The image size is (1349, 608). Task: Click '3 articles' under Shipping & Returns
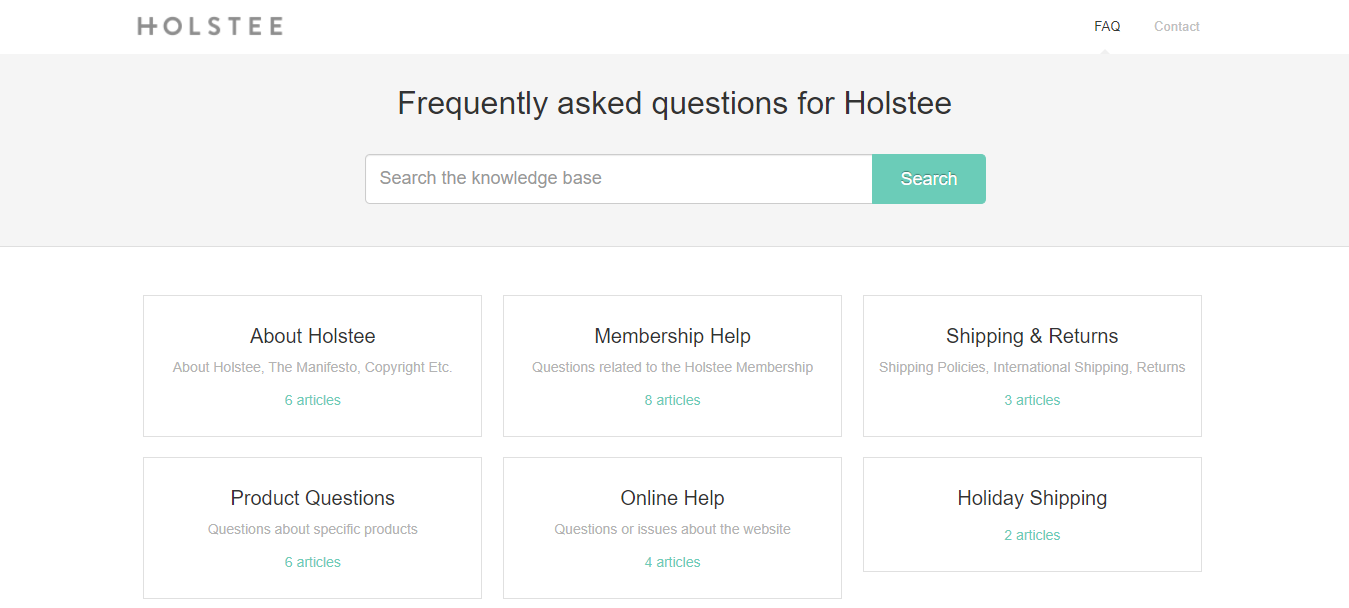[1032, 400]
